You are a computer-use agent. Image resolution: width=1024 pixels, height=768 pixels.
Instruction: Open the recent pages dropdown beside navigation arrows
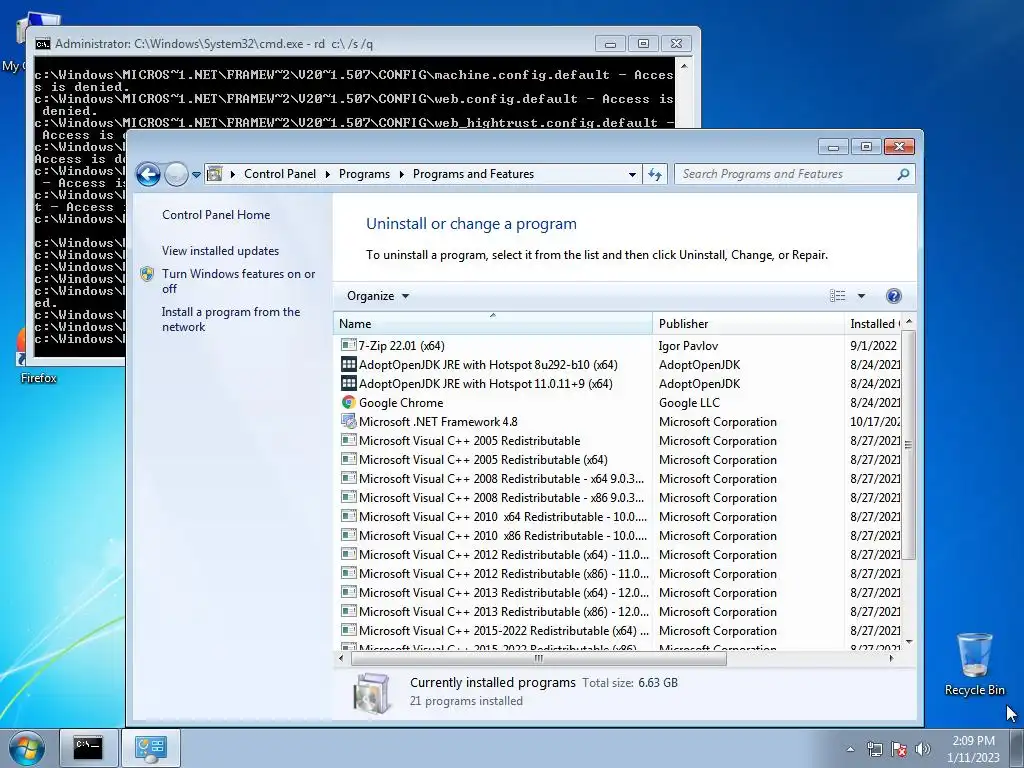(196, 175)
